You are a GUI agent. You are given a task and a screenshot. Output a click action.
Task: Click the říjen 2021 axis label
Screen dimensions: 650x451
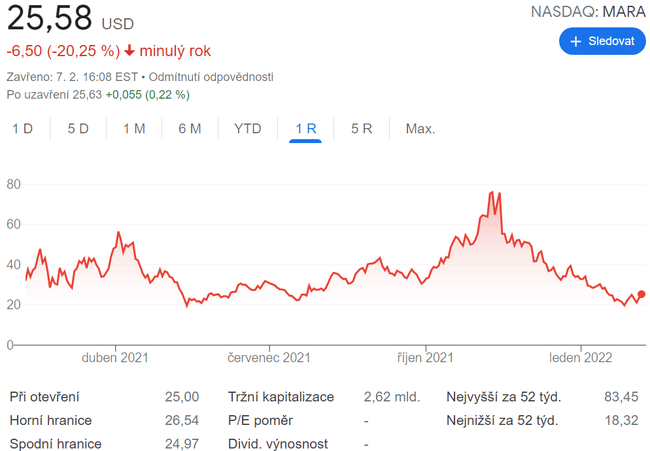point(426,358)
